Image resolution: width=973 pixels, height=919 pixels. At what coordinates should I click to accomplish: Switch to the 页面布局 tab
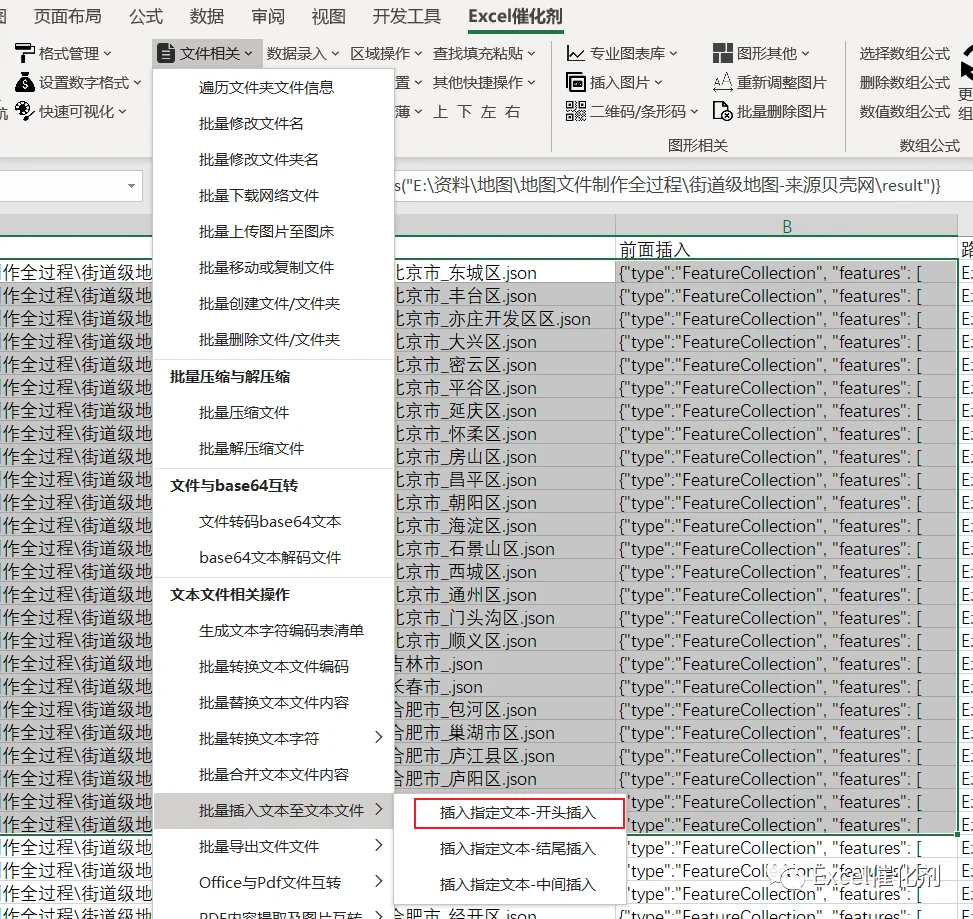coord(68,16)
